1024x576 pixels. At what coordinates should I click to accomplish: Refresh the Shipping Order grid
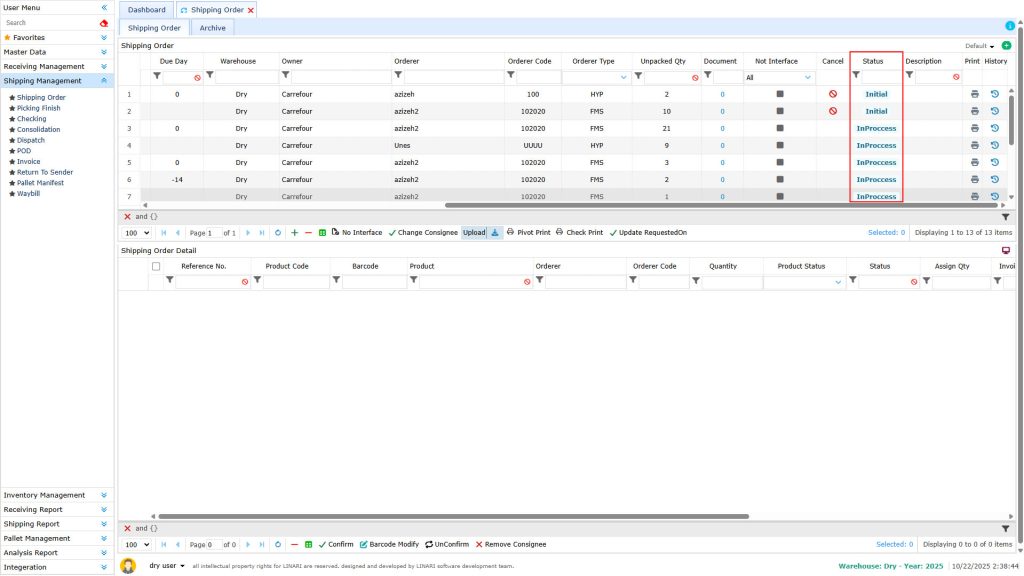(276, 232)
